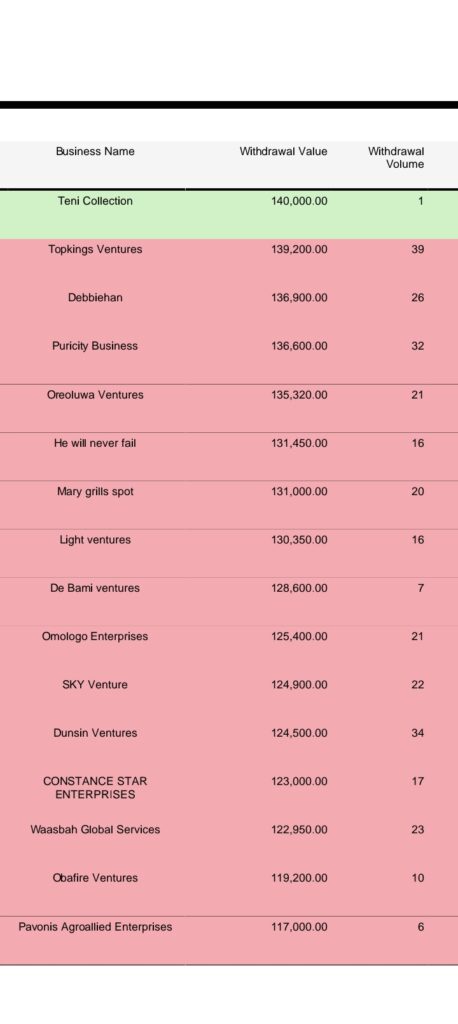Click the Obafire Ventures entry
458x1024 pixels.
coord(95,878)
